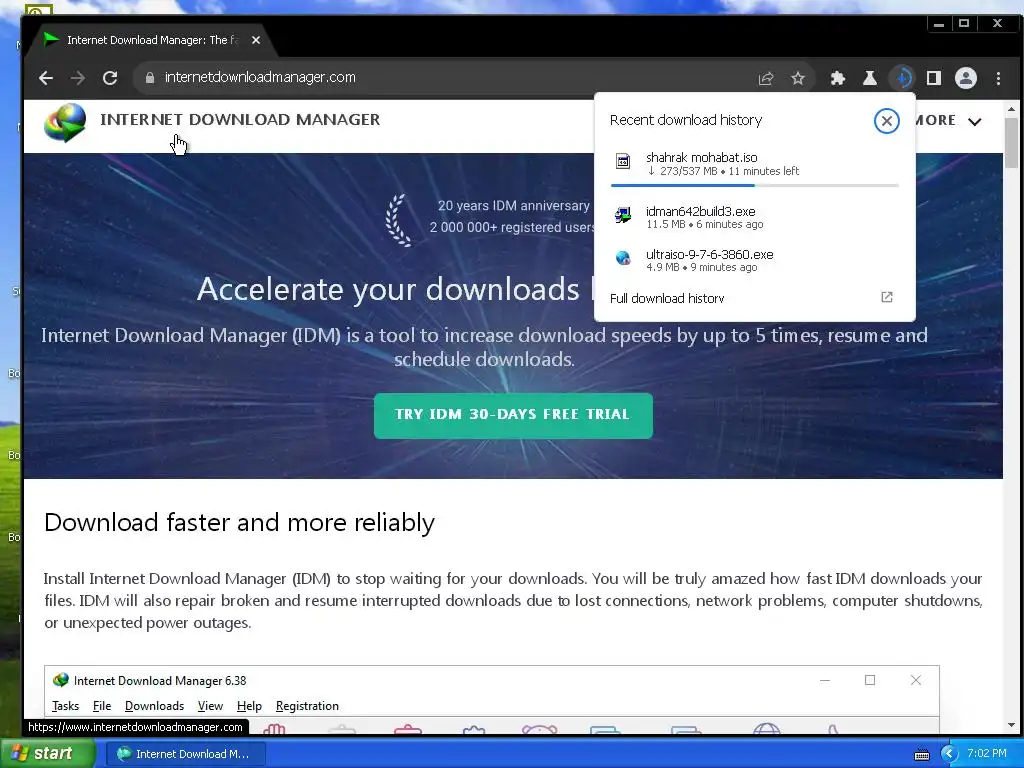Select the Internet Download Manager tab
Viewport: 1024px width, 768px height.
[x=152, y=40]
